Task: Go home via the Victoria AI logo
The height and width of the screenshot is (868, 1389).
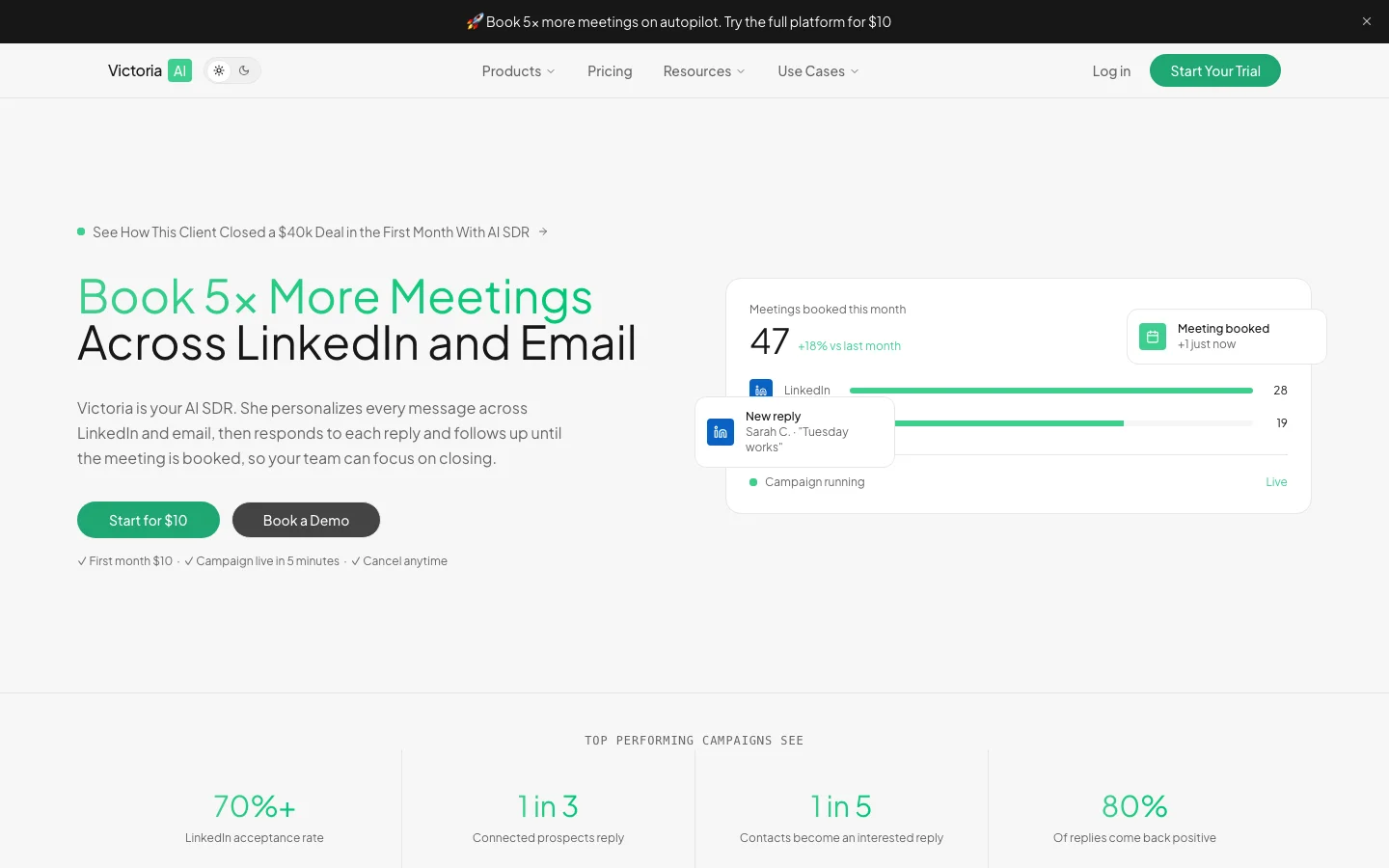Action: (x=150, y=70)
